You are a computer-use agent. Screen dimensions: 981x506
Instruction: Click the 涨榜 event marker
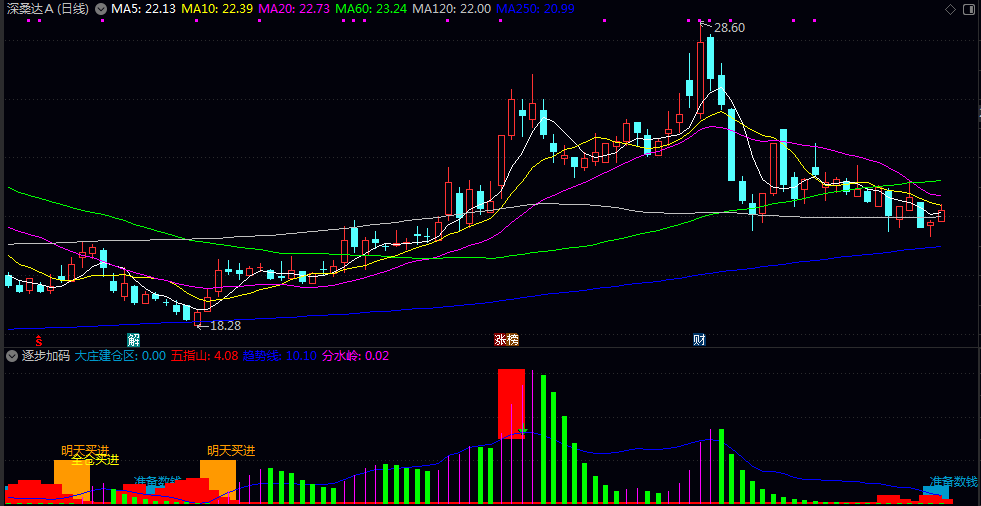click(x=507, y=340)
